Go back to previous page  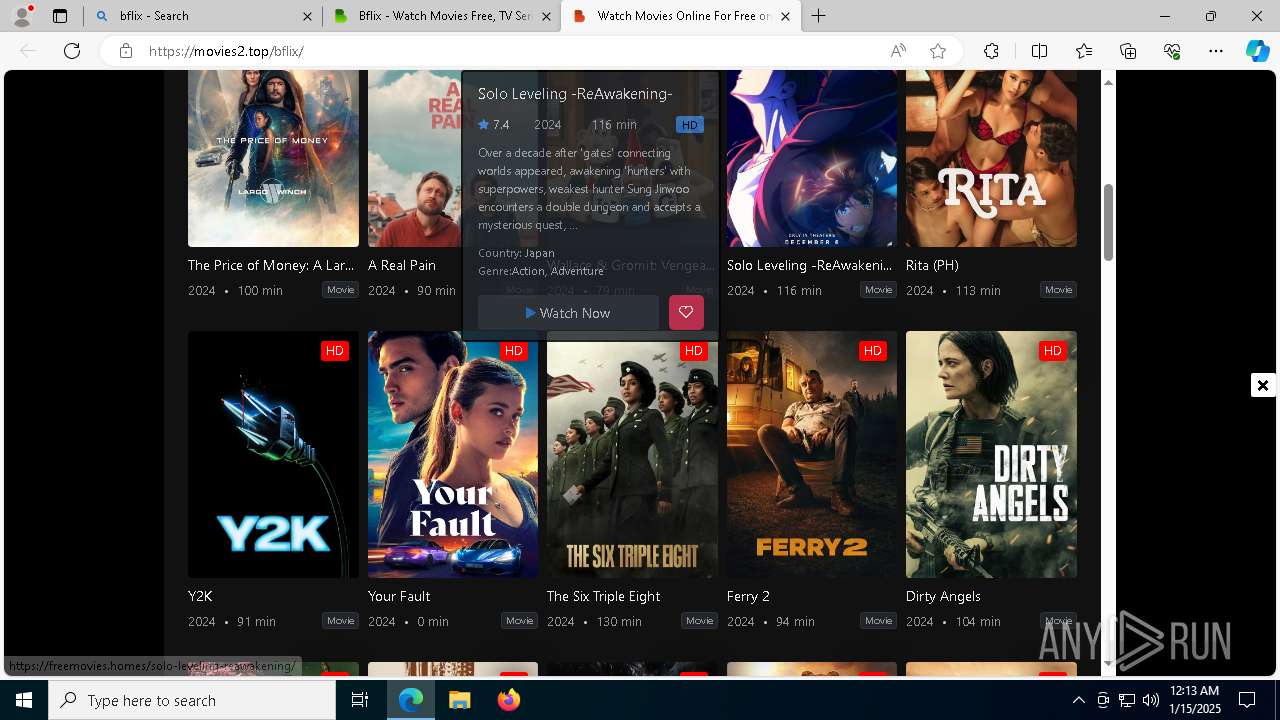point(28,51)
